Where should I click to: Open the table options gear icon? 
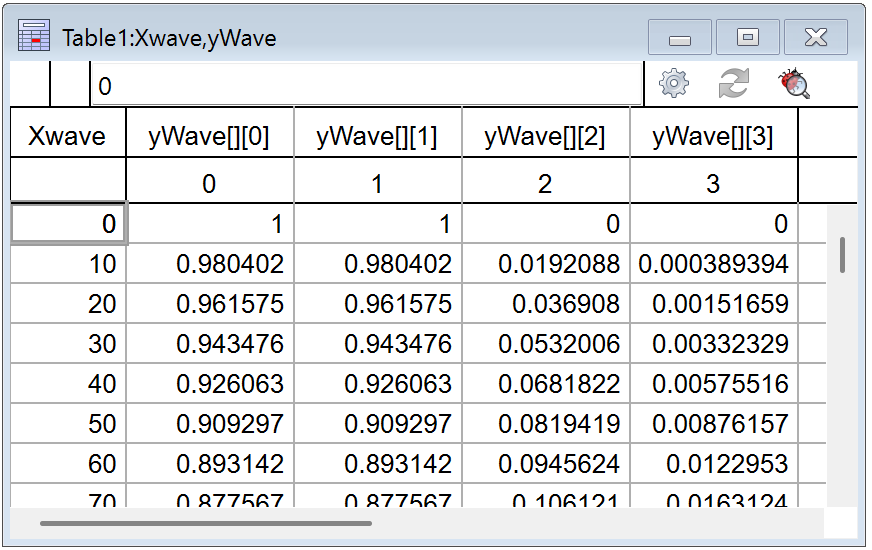click(x=675, y=85)
